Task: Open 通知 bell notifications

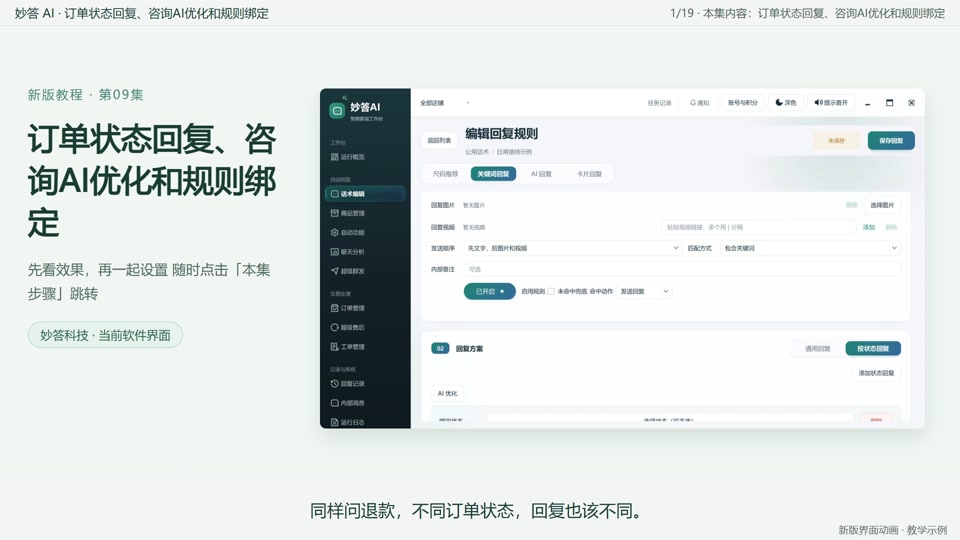Action: (x=699, y=103)
